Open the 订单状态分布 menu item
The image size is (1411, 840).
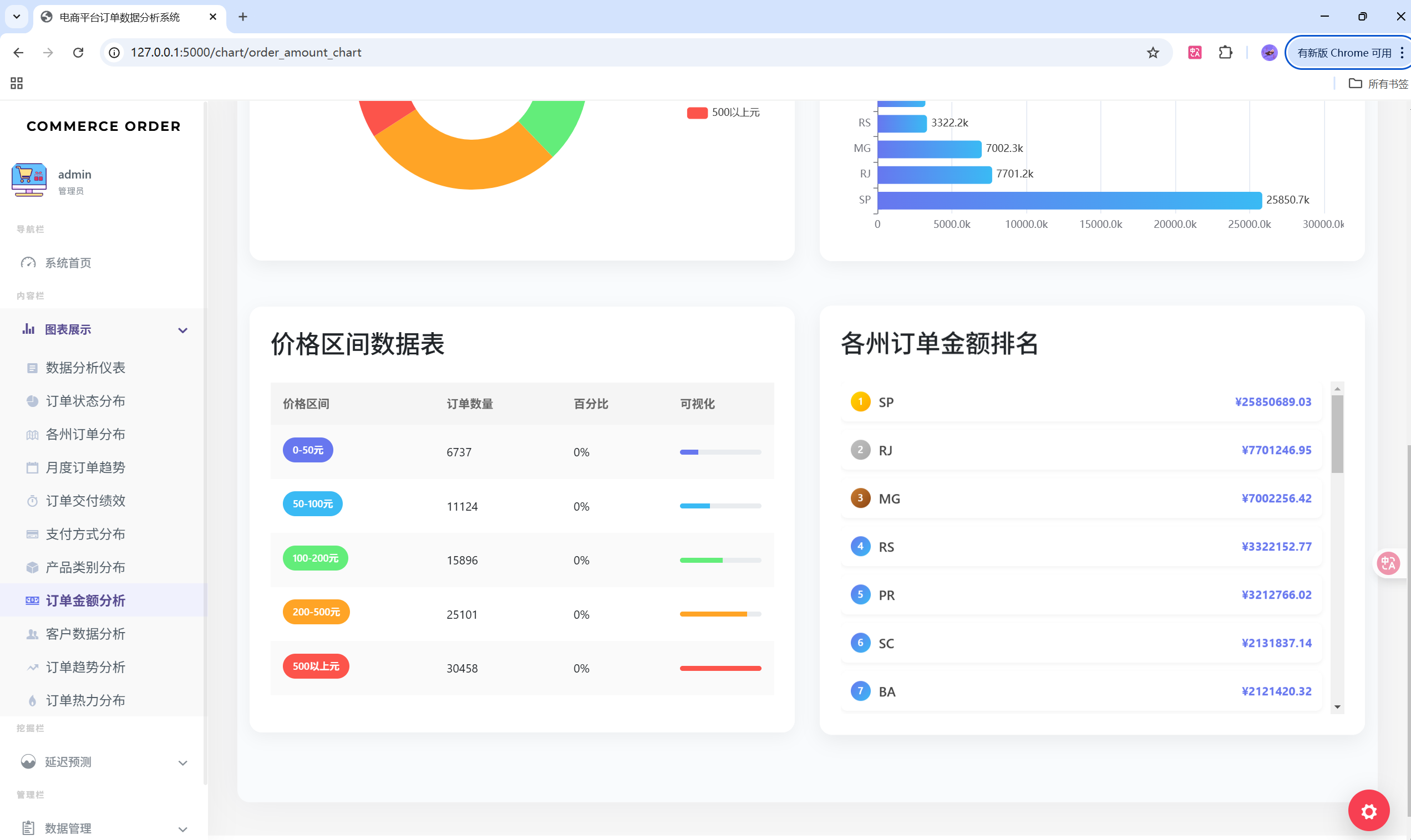pyautogui.click(x=85, y=401)
